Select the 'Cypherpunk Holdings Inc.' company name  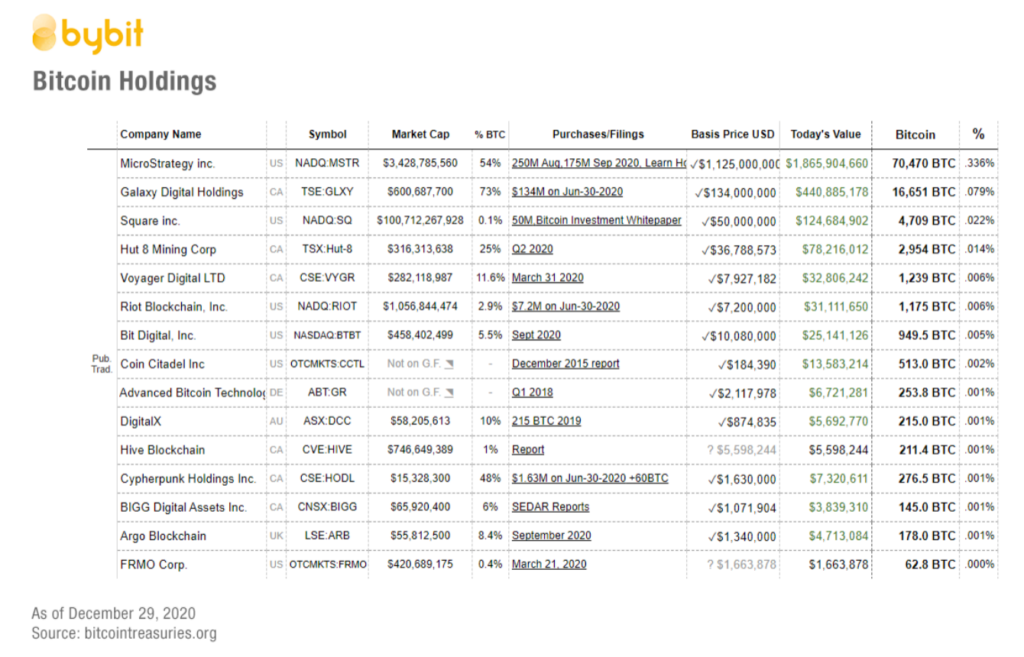click(188, 479)
